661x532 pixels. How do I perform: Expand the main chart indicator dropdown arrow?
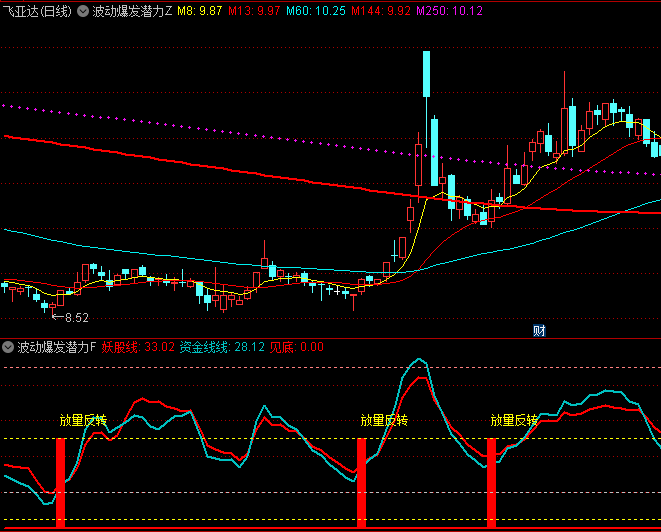83,11
